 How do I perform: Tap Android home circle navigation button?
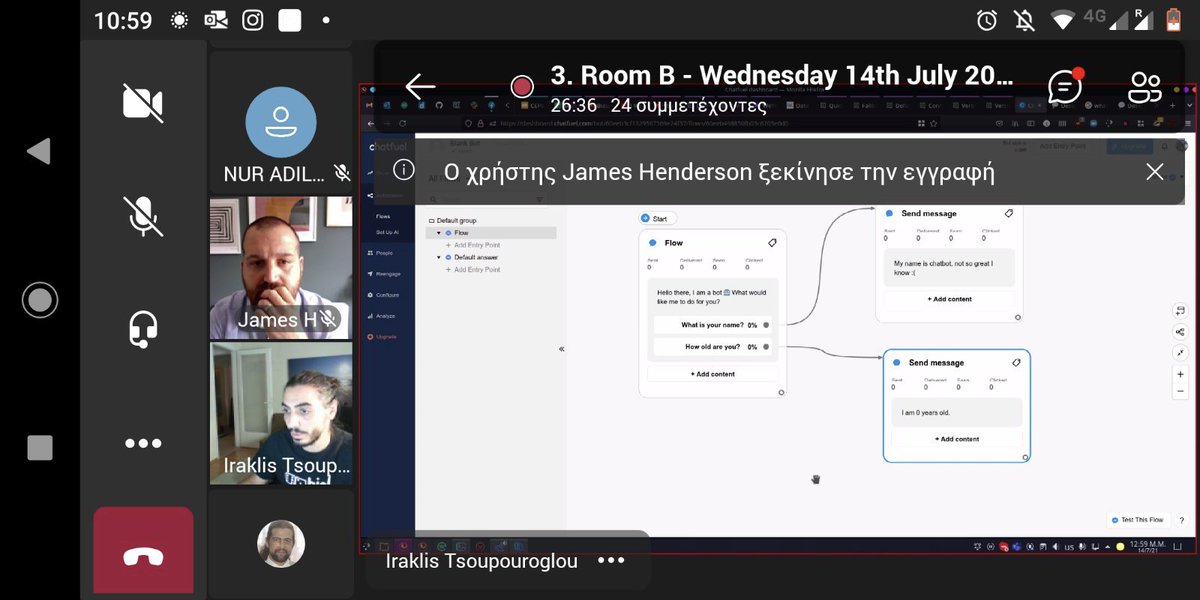[40, 299]
